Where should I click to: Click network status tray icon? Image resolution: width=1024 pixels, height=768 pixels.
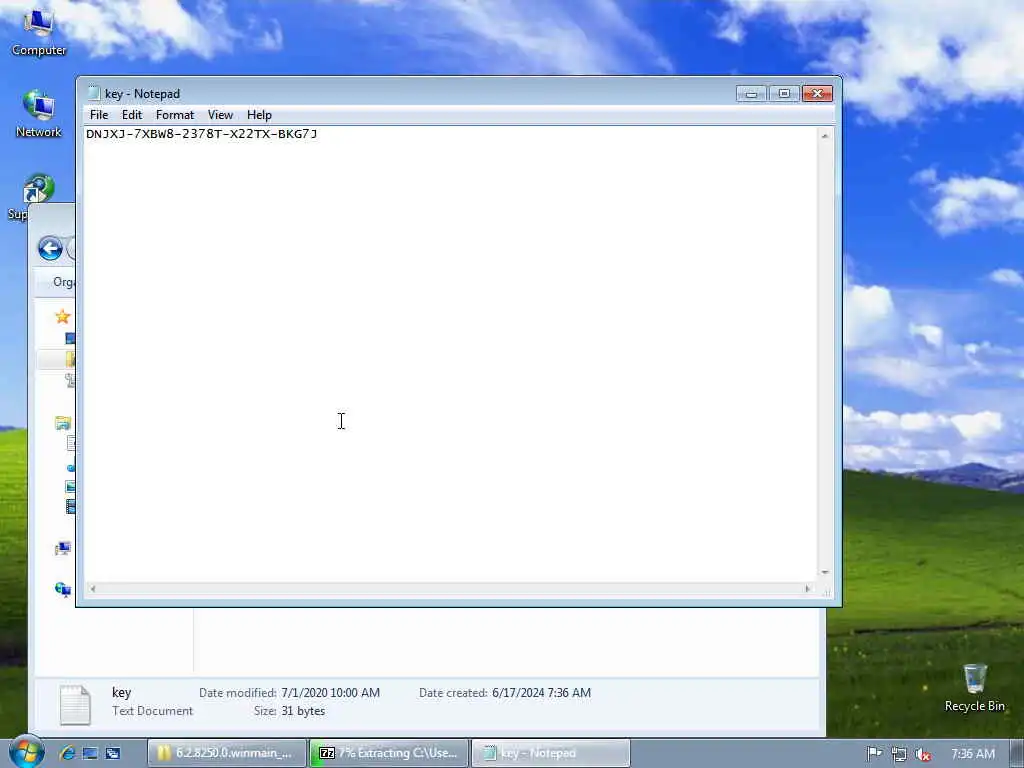tap(899, 754)
